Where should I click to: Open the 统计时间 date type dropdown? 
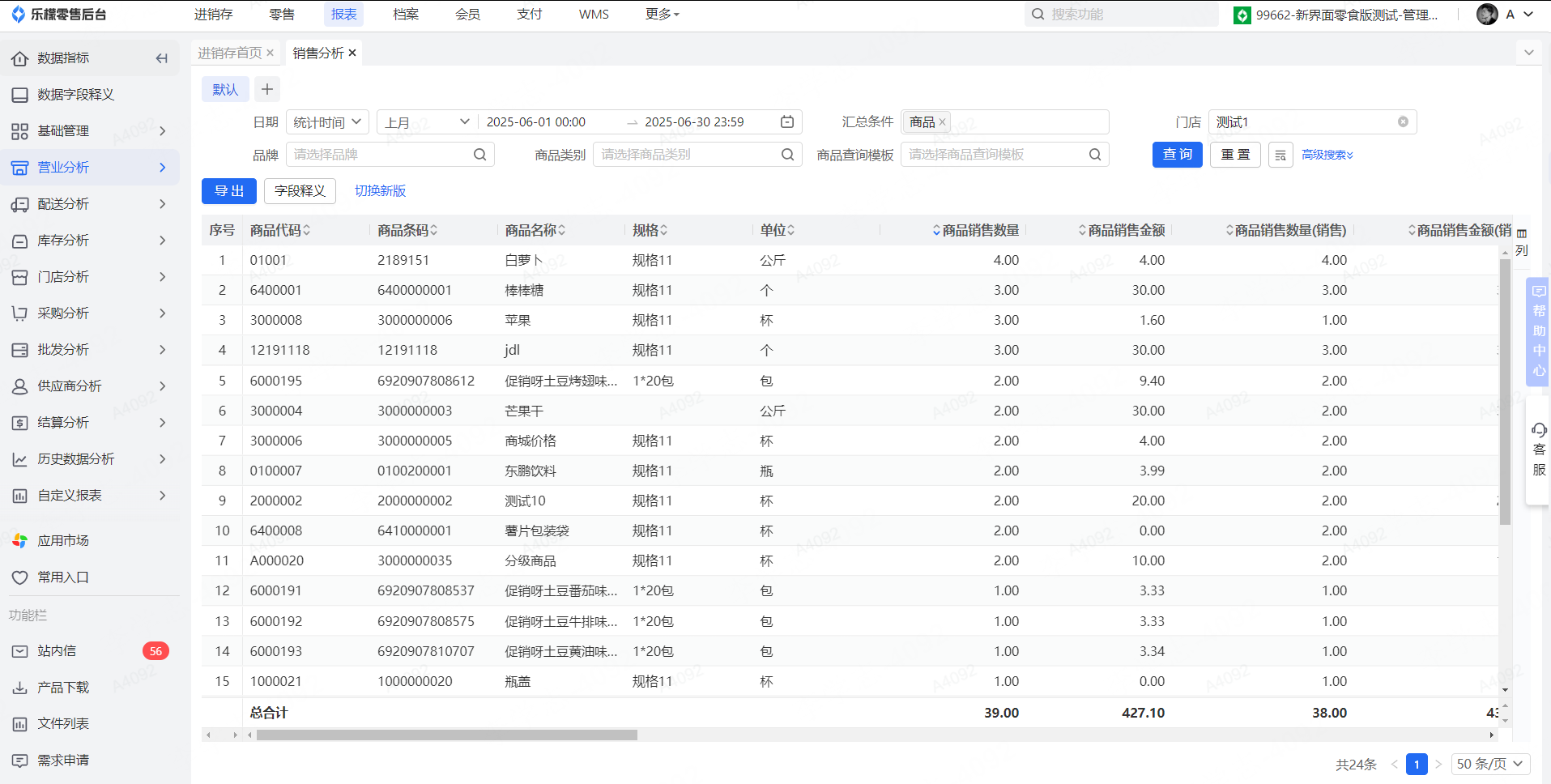(327, 122)
